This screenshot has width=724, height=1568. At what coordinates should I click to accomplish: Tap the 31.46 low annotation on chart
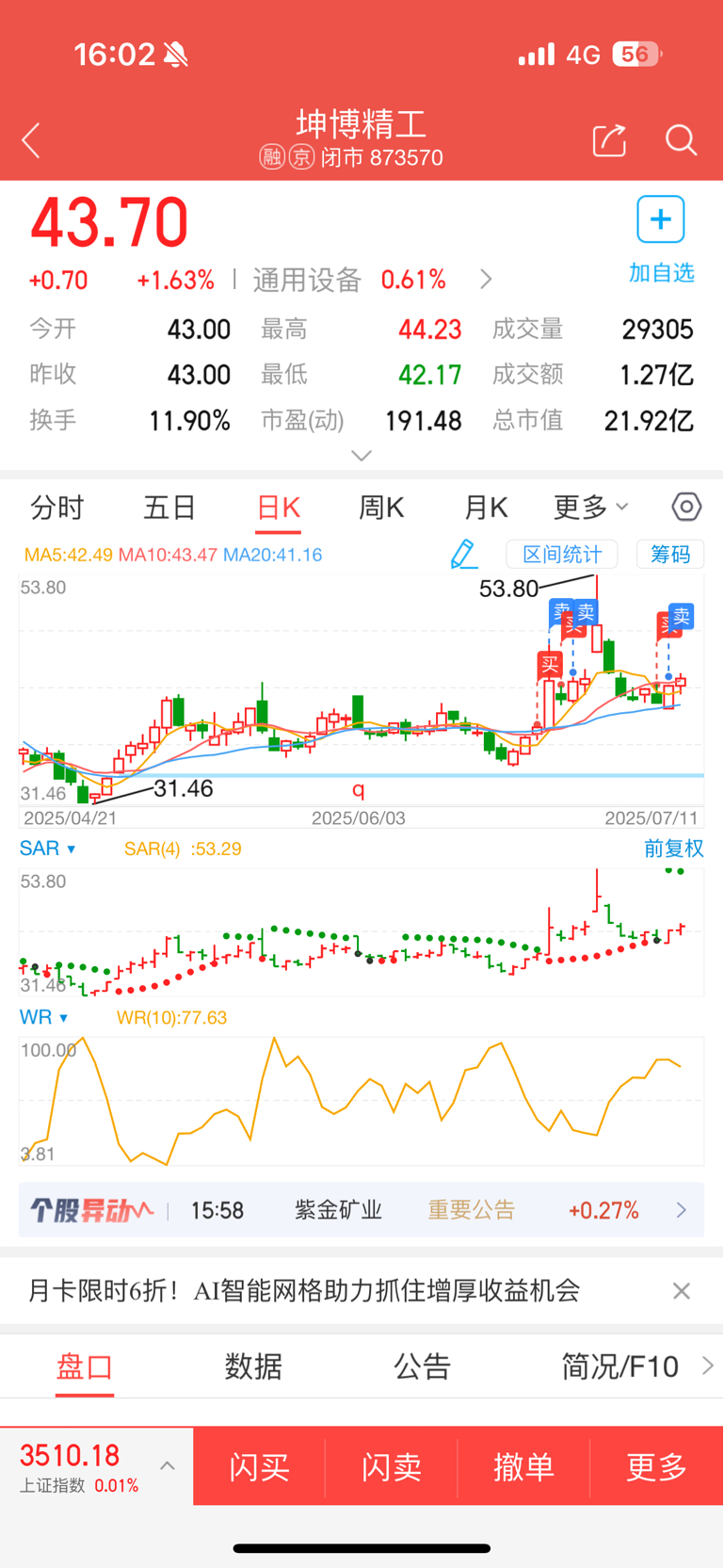[x=184, y=788]
